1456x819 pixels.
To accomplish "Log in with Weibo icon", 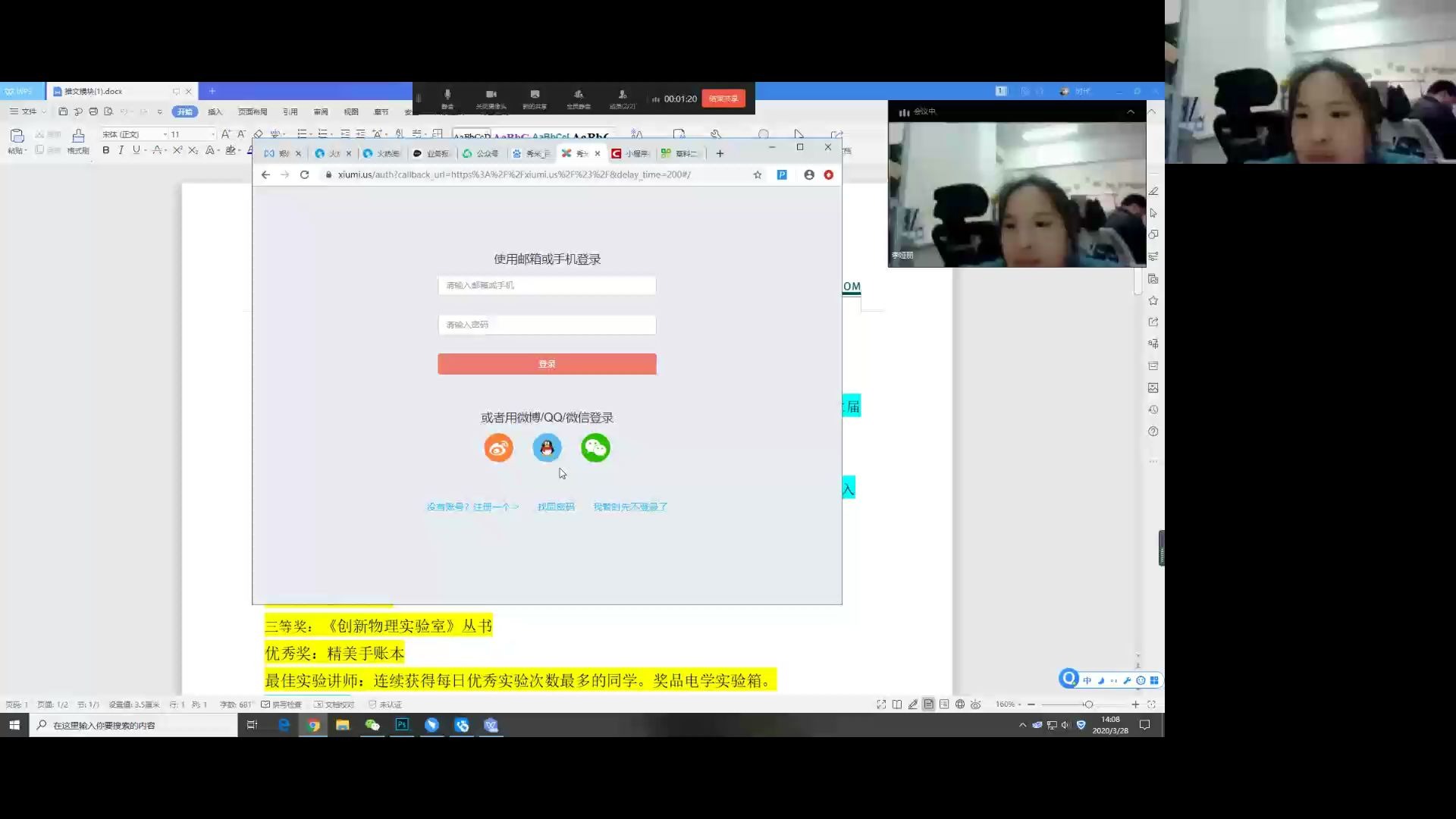I will (498, 447).
